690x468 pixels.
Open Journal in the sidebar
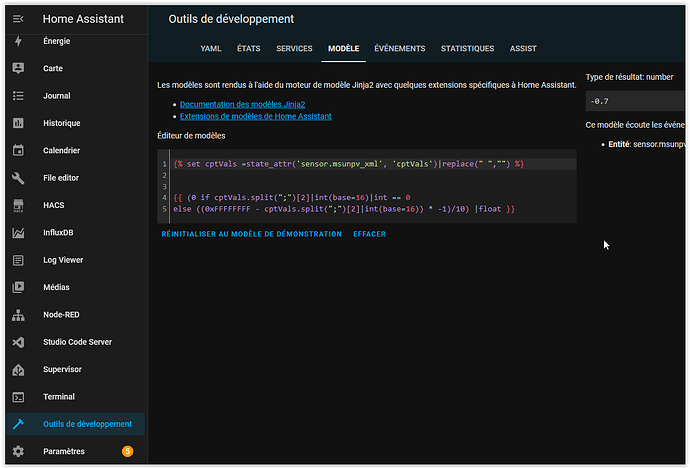click(56, 96)
